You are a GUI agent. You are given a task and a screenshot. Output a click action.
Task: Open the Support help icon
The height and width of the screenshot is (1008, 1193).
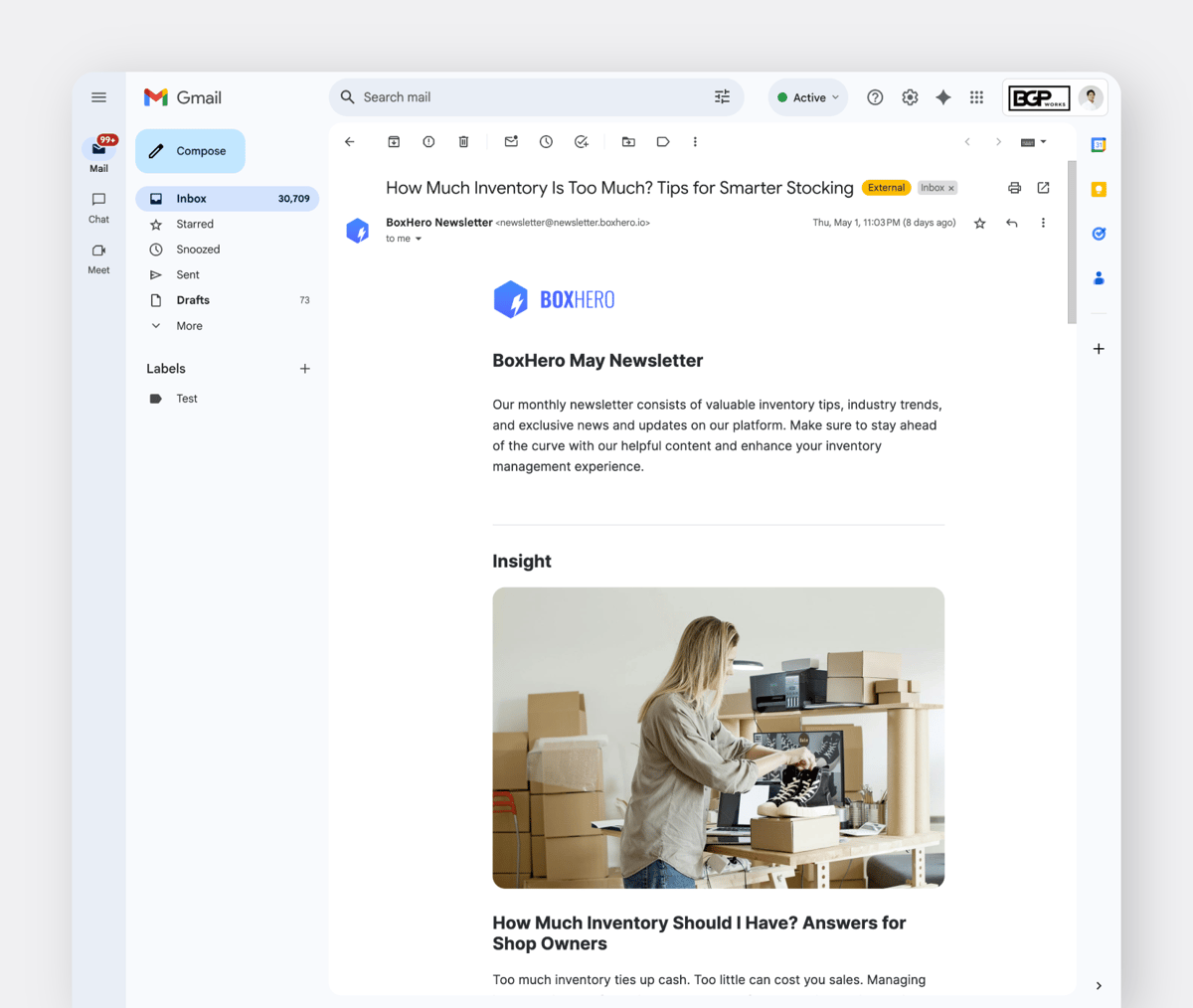click(875, 97)
